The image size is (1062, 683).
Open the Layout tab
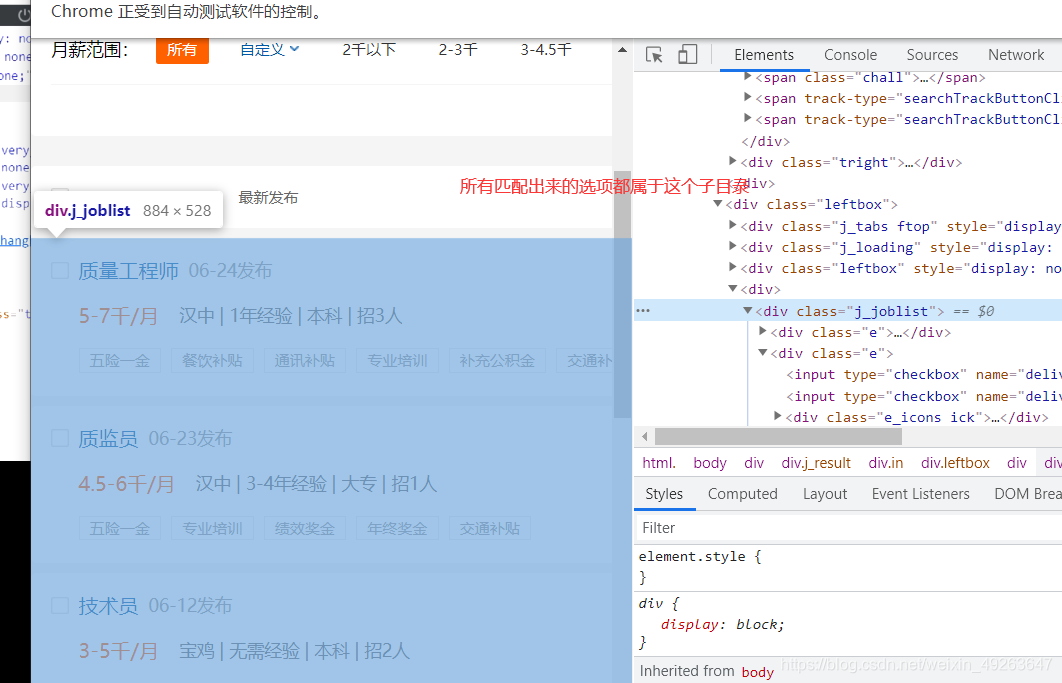[825, 494]
